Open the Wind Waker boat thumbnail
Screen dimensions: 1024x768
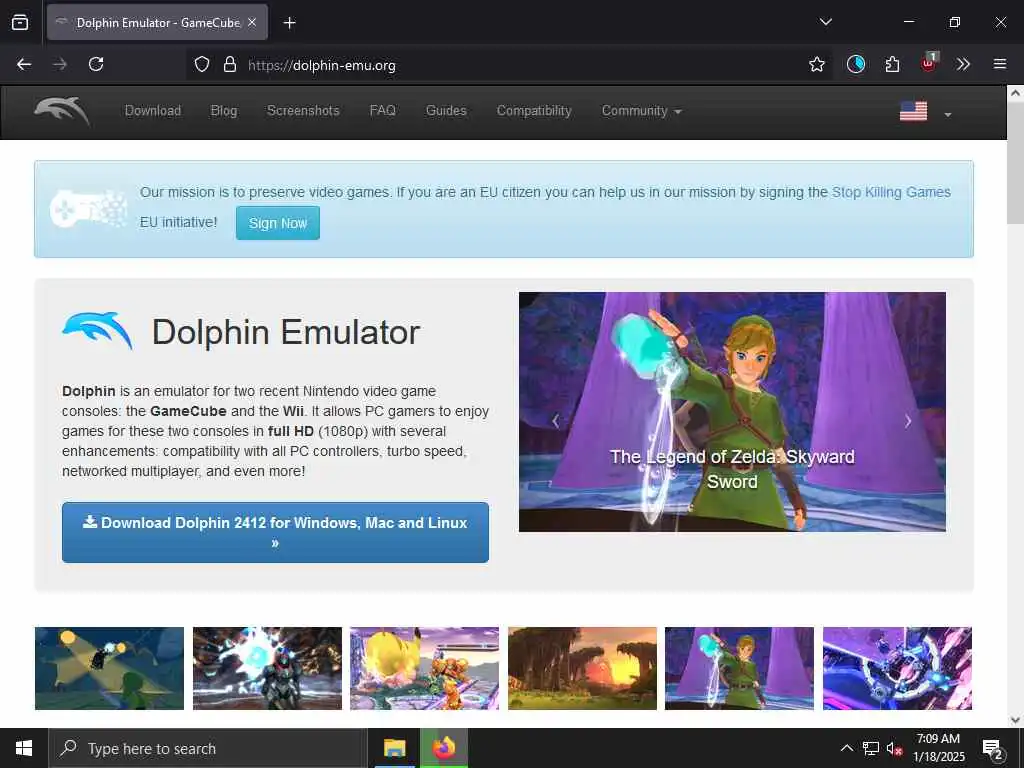click(x=109, y=668)
